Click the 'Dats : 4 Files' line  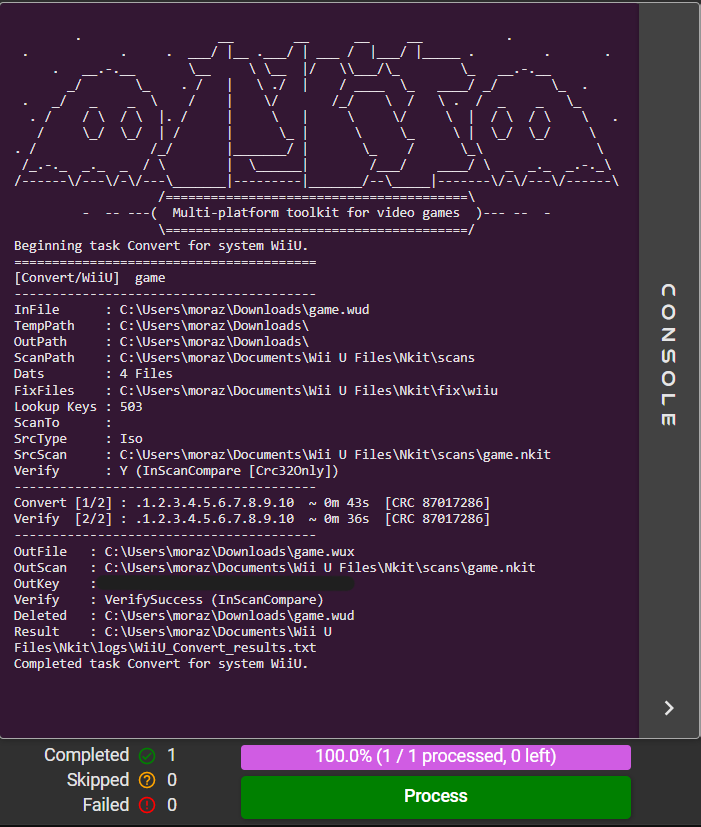[x=93, y=374]
